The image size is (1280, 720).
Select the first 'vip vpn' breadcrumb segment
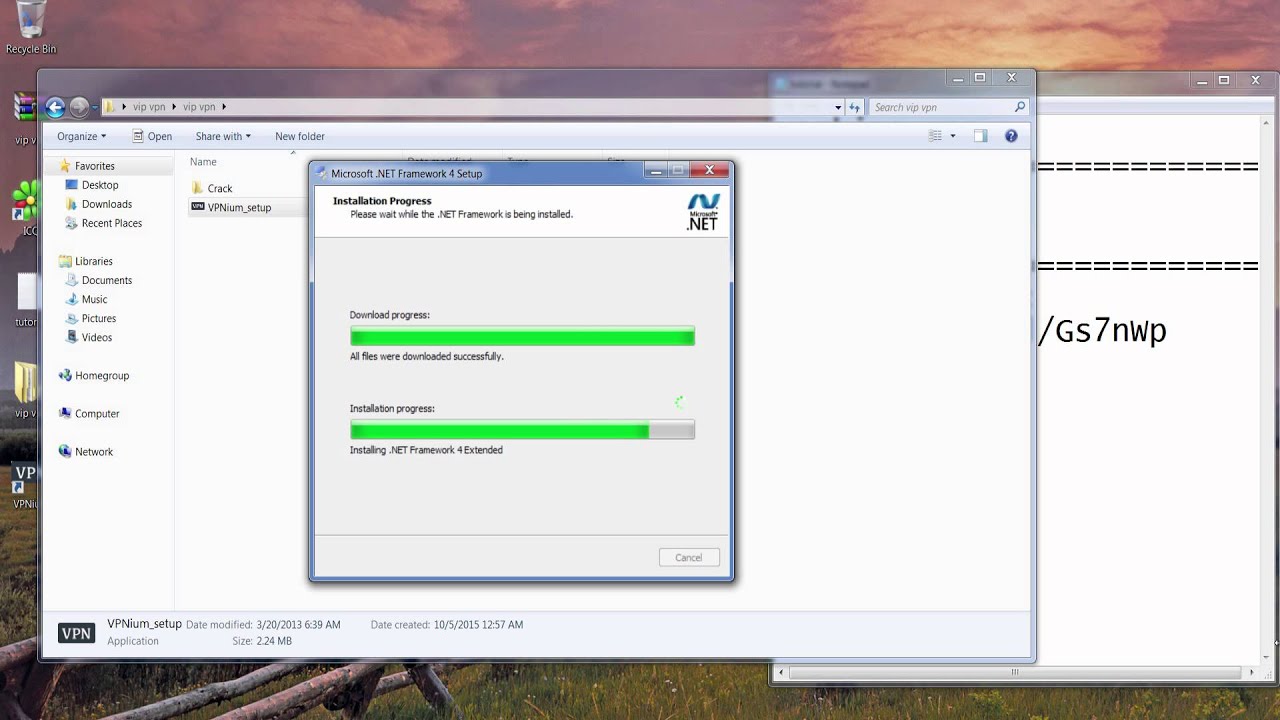[x=149, y=107]
